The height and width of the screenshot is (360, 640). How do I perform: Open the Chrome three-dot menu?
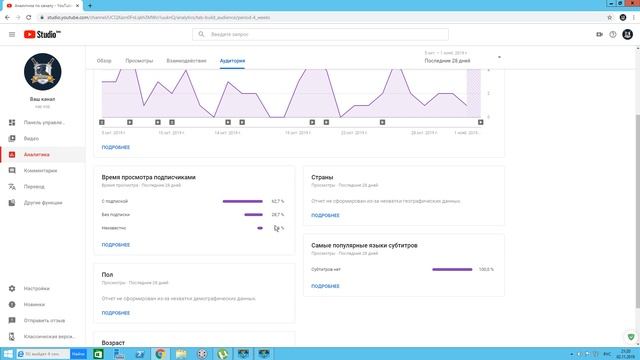pos(634,18)
